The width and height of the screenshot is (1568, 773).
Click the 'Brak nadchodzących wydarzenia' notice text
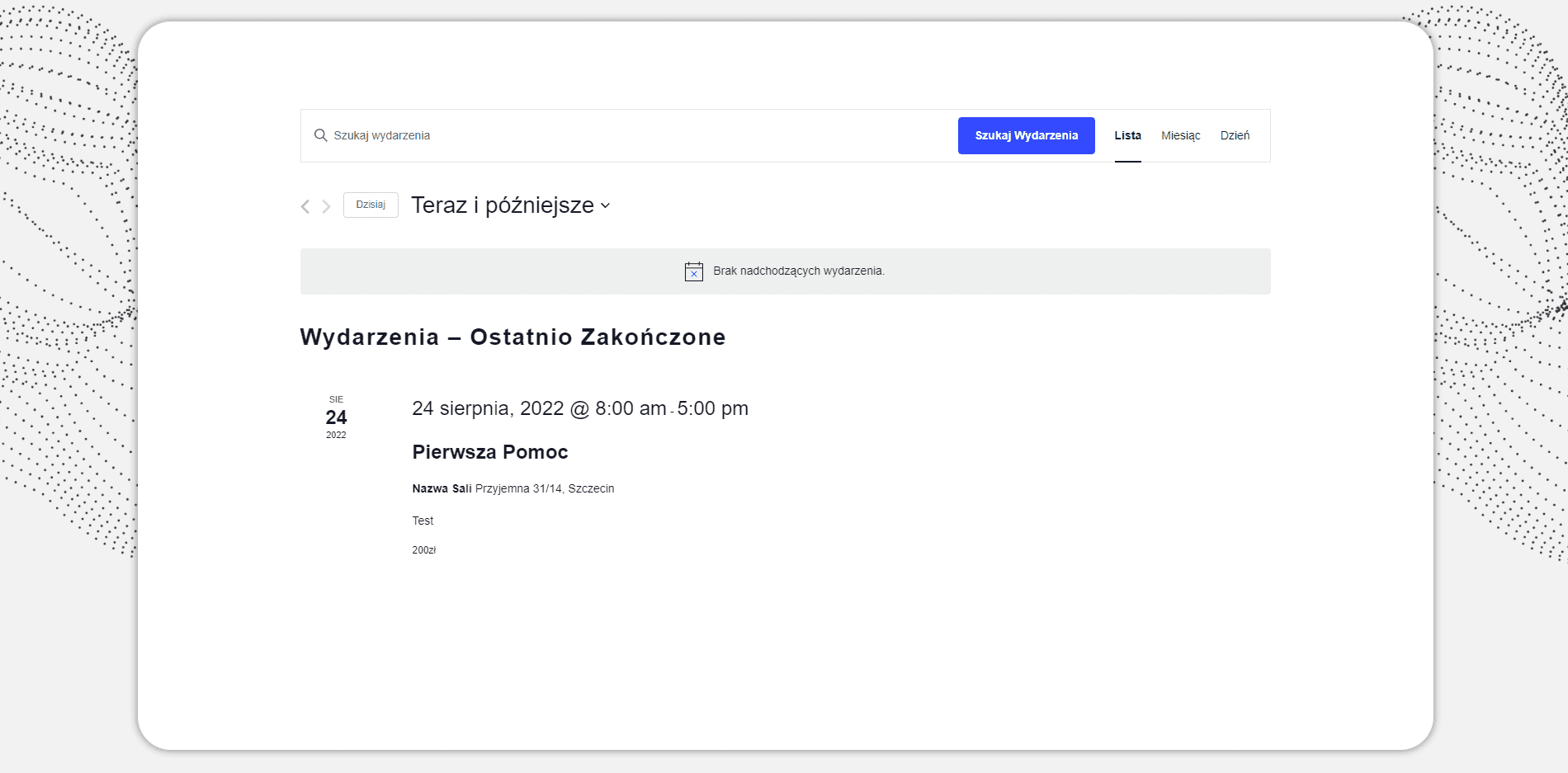coord(798,271)
